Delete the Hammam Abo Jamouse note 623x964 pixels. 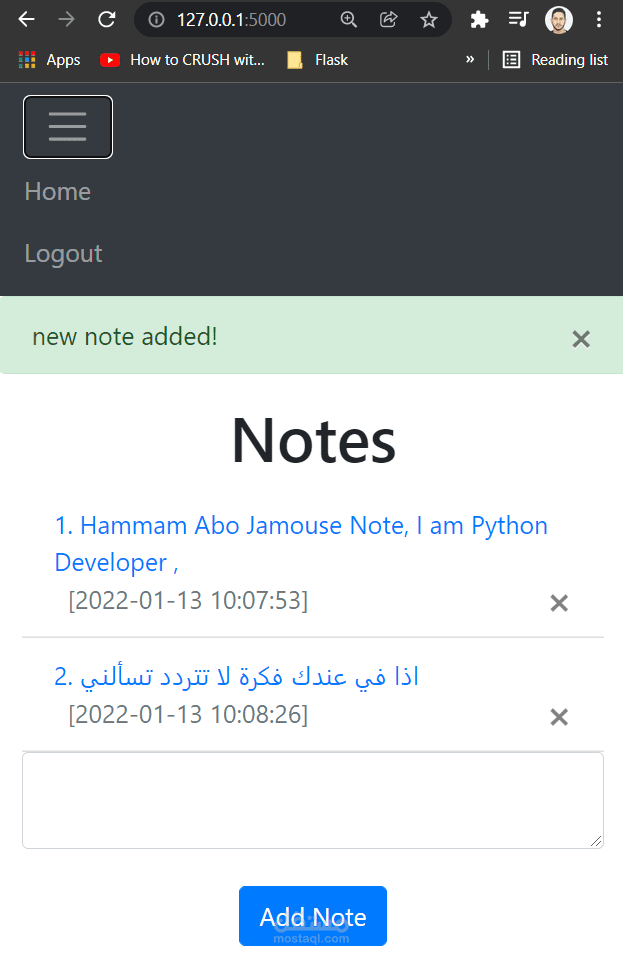click(x=558, y=603)
